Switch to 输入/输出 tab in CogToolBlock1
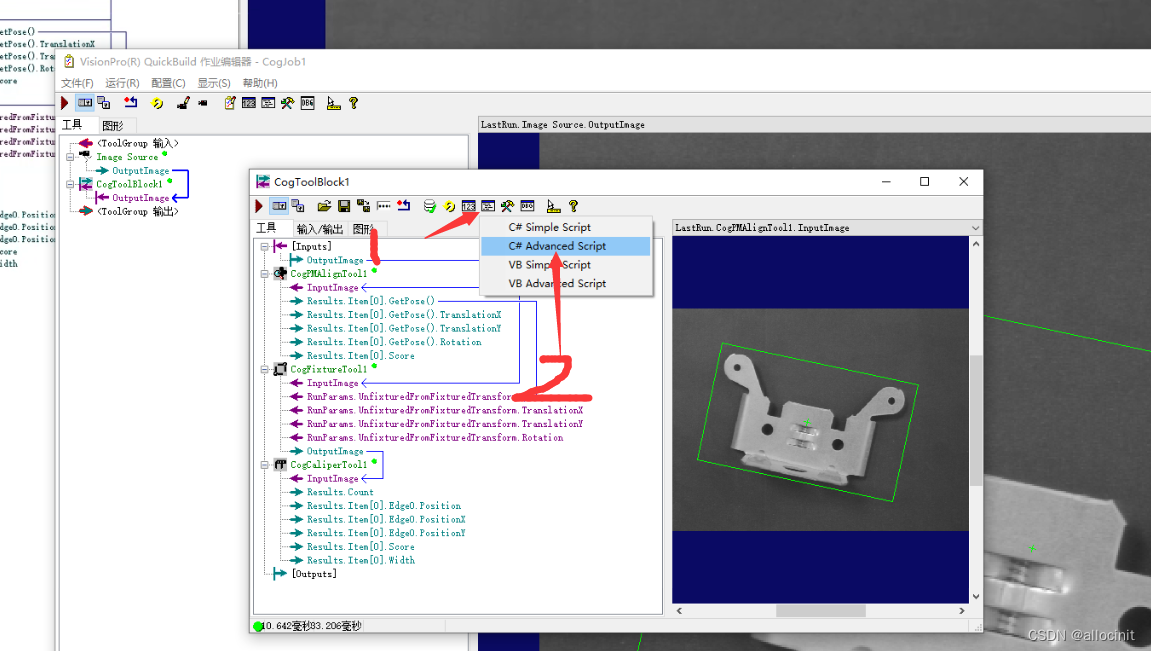Viewport: 1151px width, 651px height. 319,229
